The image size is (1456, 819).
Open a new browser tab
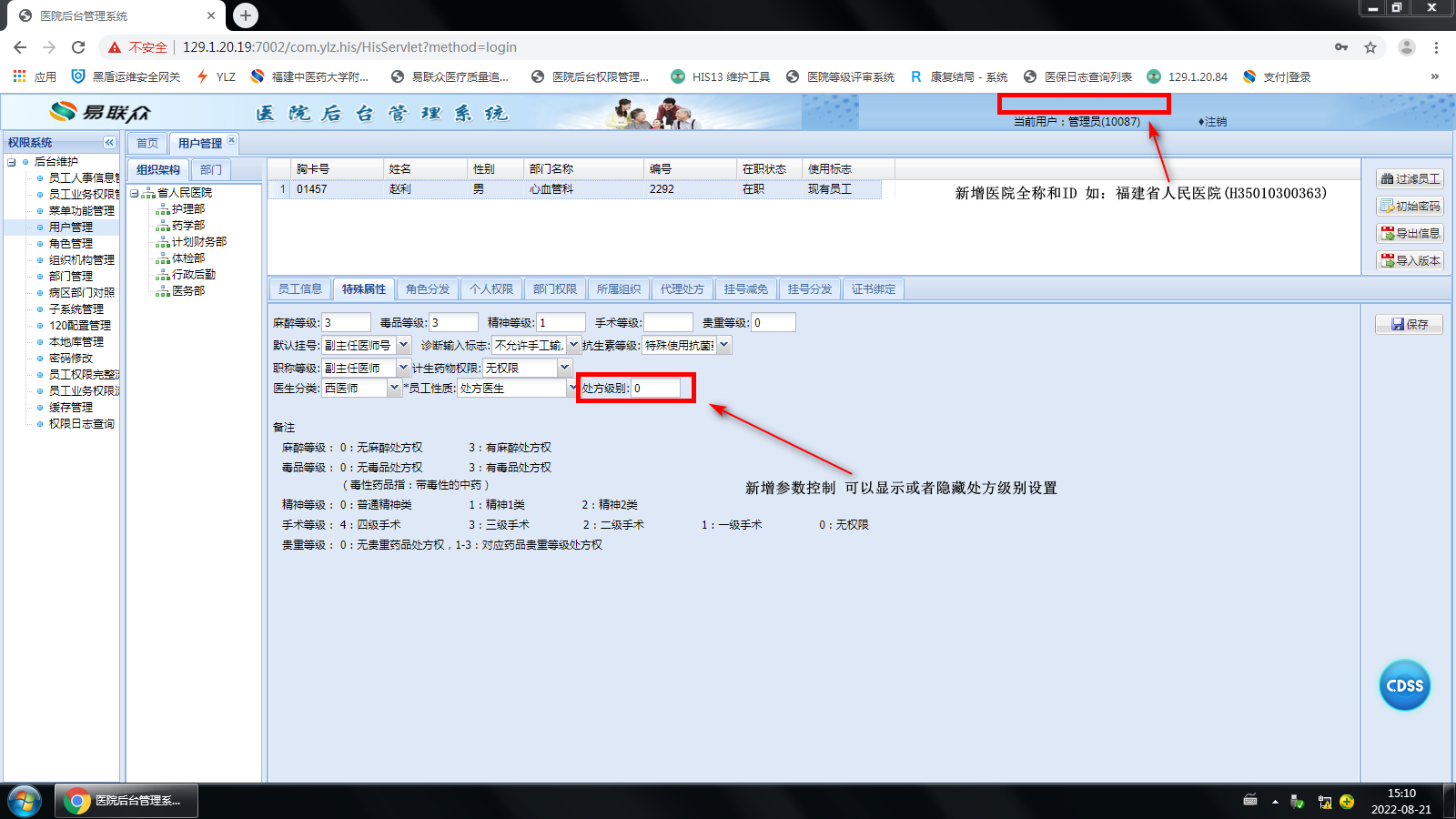coord(245,15)
